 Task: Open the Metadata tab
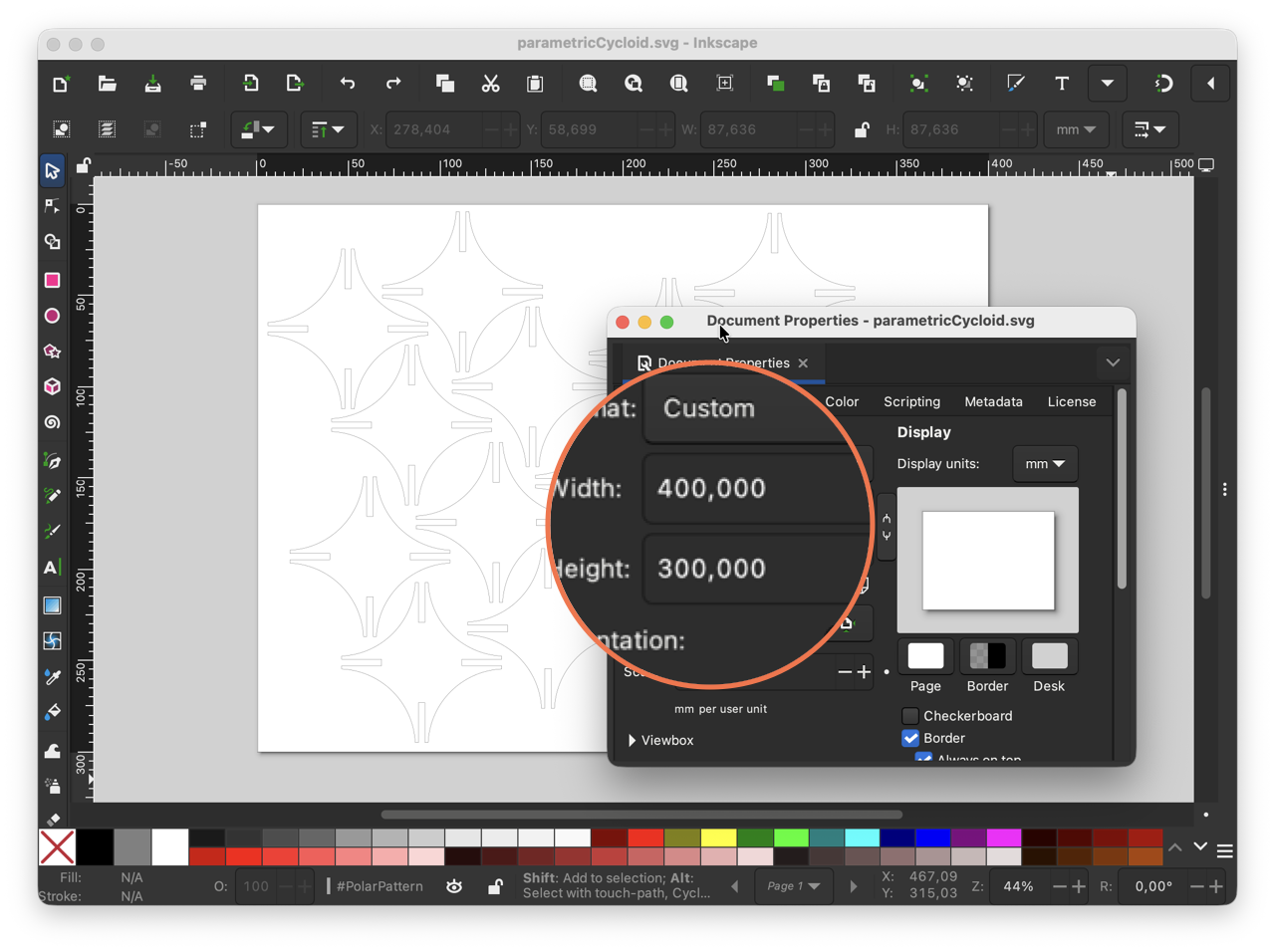[x=993, y=402]
